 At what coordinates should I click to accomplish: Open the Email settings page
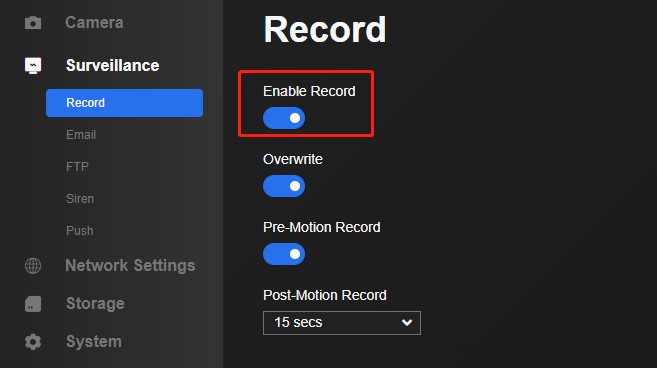pyautogui.click(x=81, y=135)
